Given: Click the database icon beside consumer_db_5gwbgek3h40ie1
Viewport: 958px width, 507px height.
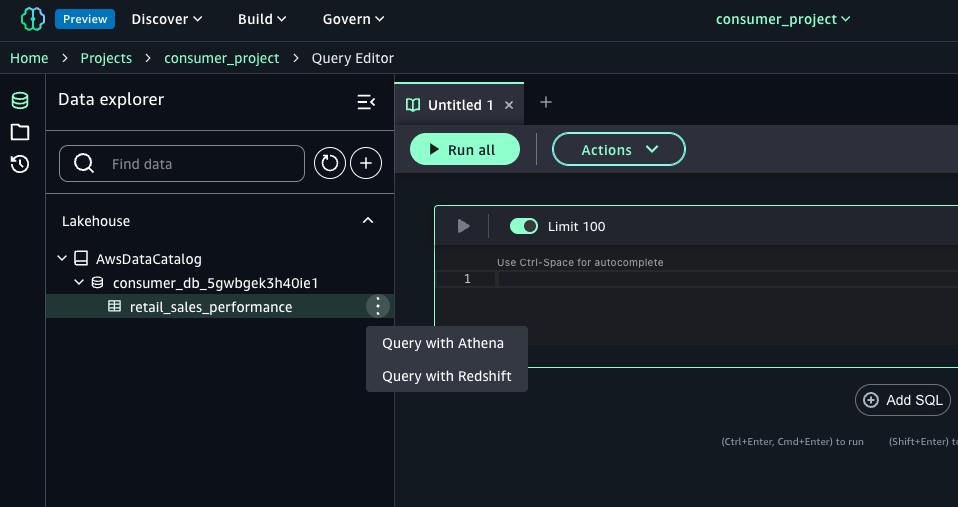Looking at the screenshot, I should tap(97, 283).
